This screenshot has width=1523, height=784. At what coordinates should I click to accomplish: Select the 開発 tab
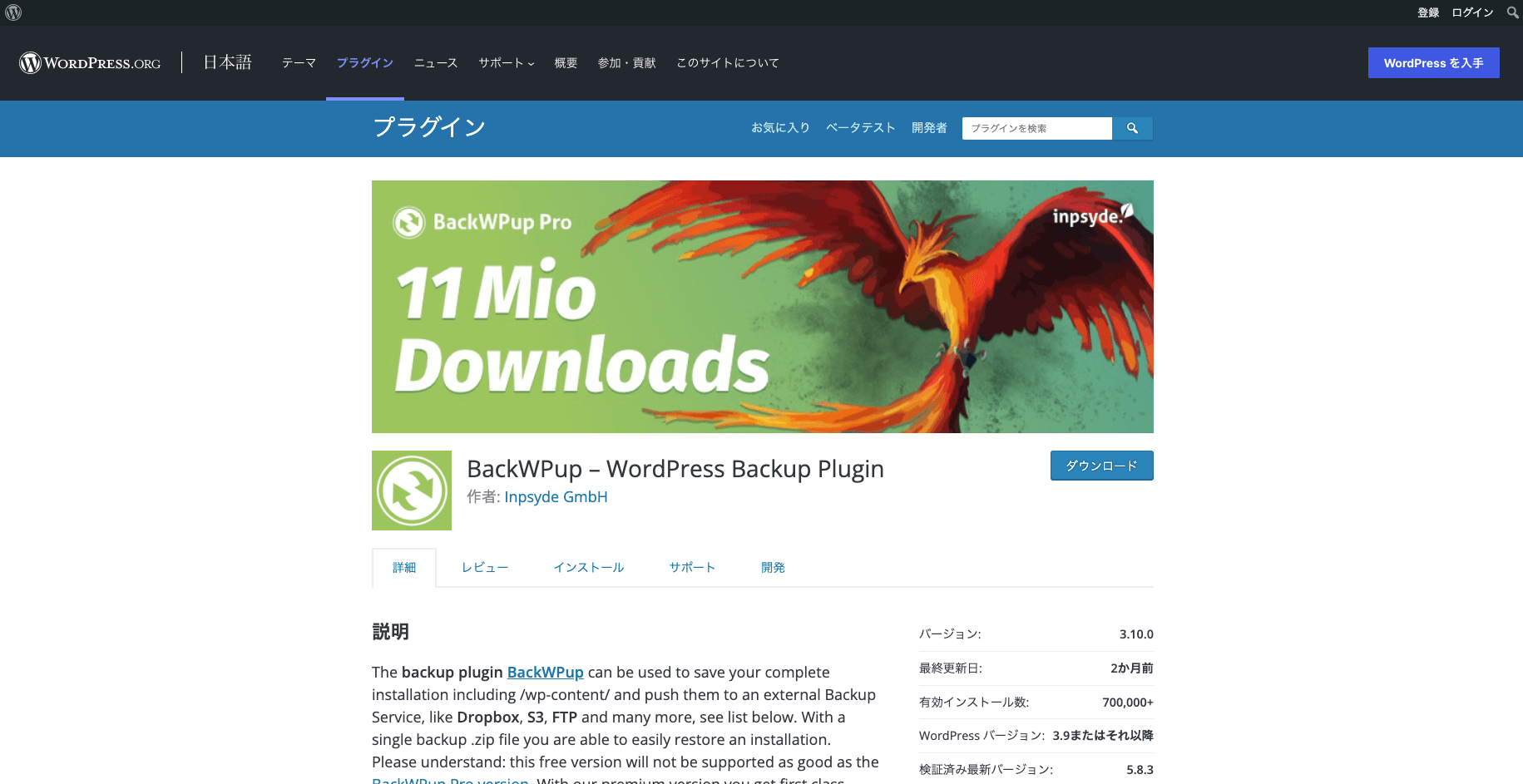coord(773,568)
